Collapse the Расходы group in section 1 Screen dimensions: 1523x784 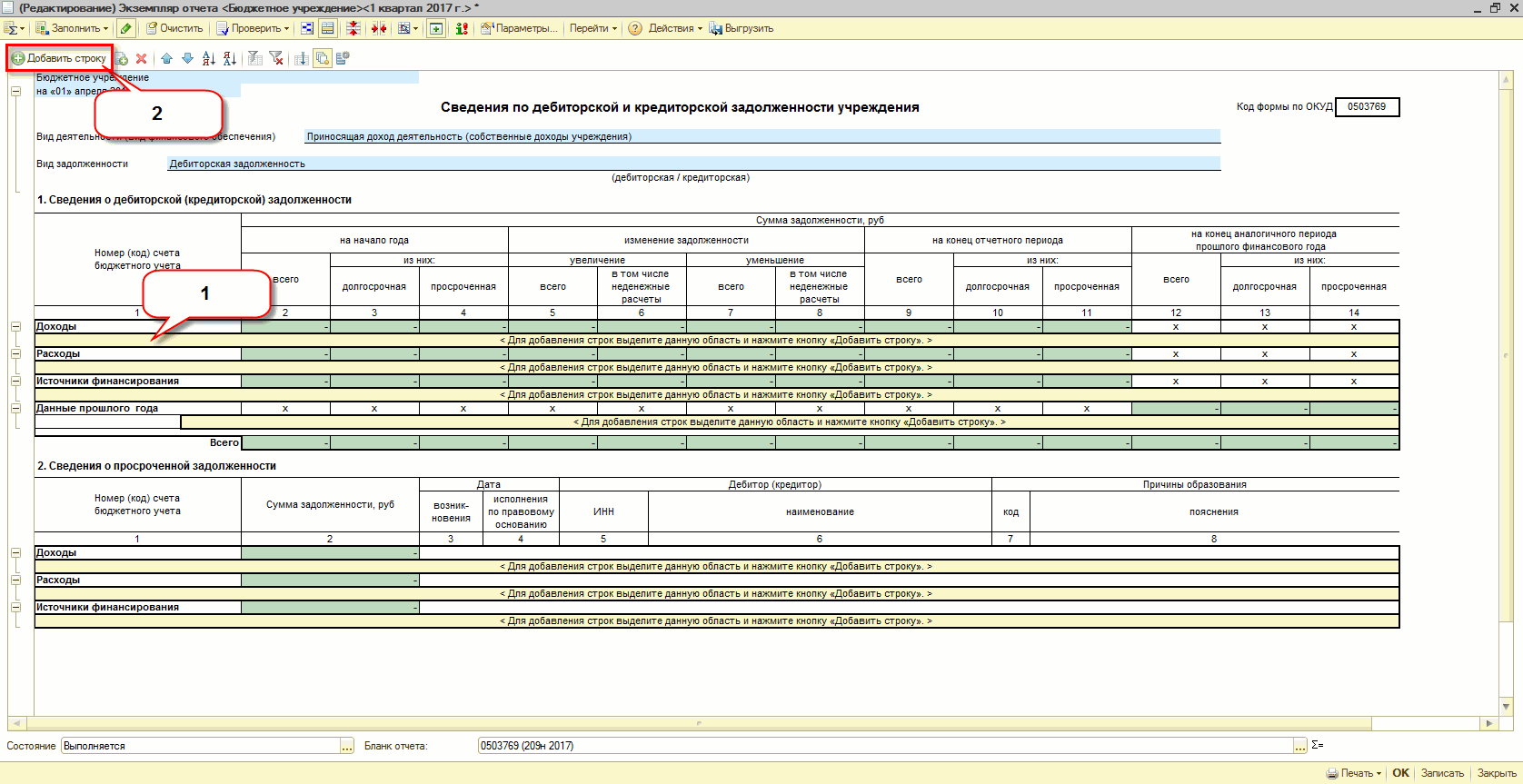coord(15,353)
